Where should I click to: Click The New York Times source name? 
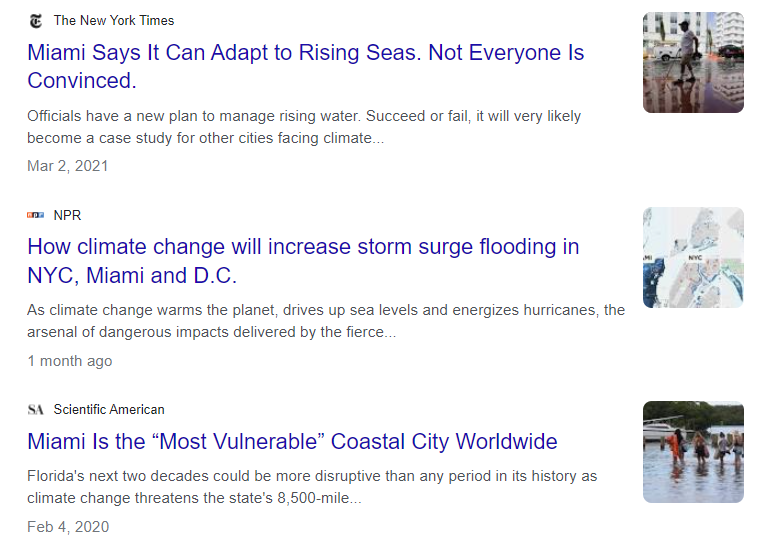114,20
